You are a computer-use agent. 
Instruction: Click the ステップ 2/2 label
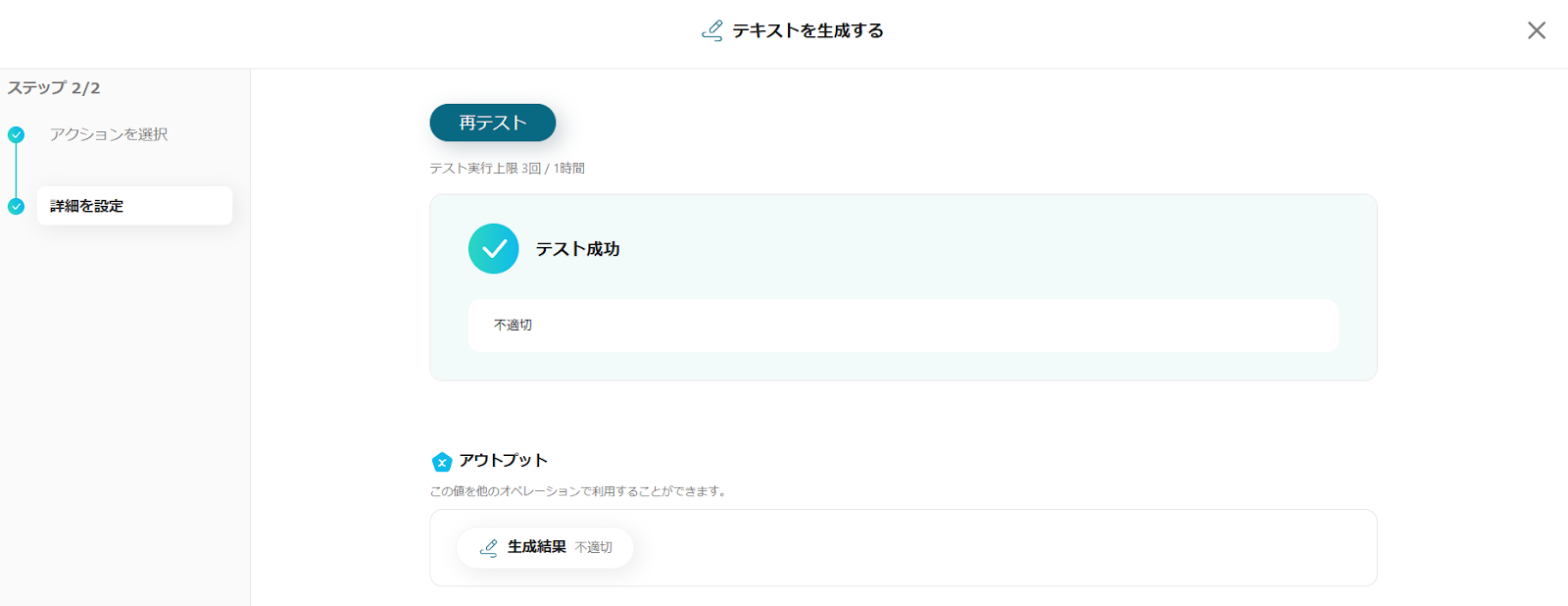[x=54, y=88]
